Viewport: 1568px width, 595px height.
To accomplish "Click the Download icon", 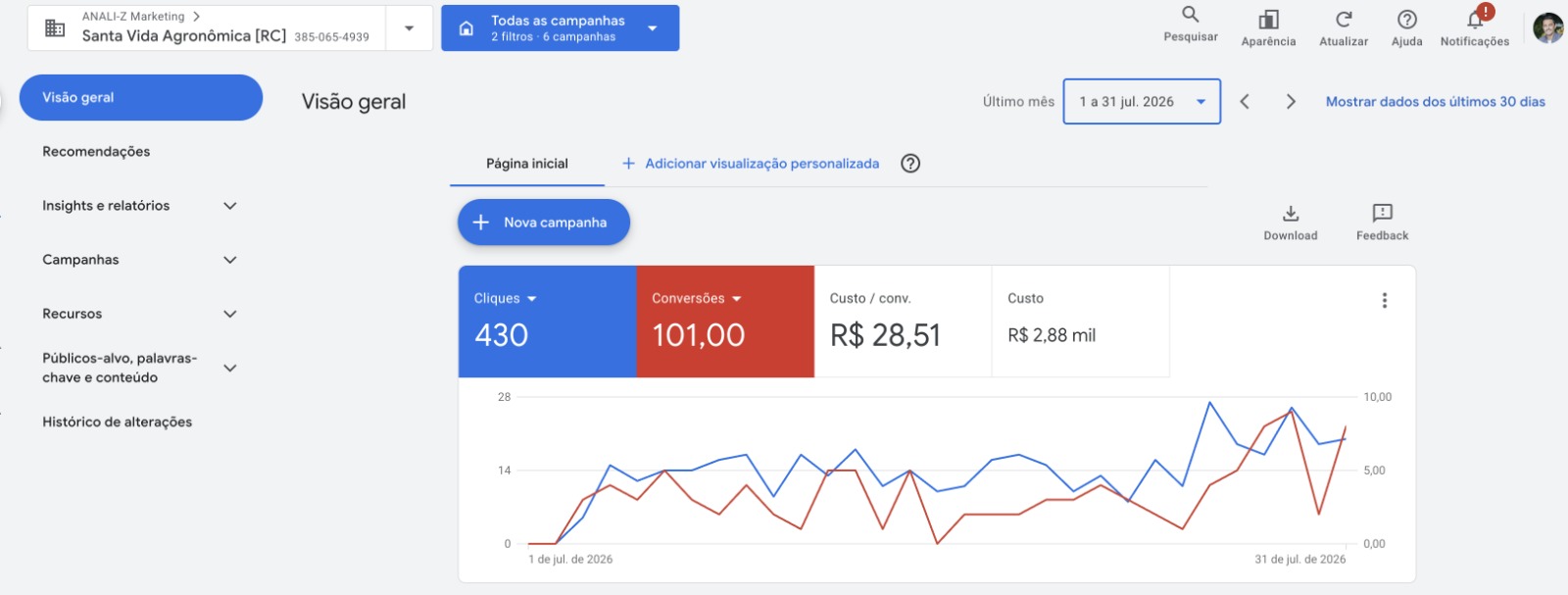I will (x=1291, y=214).
